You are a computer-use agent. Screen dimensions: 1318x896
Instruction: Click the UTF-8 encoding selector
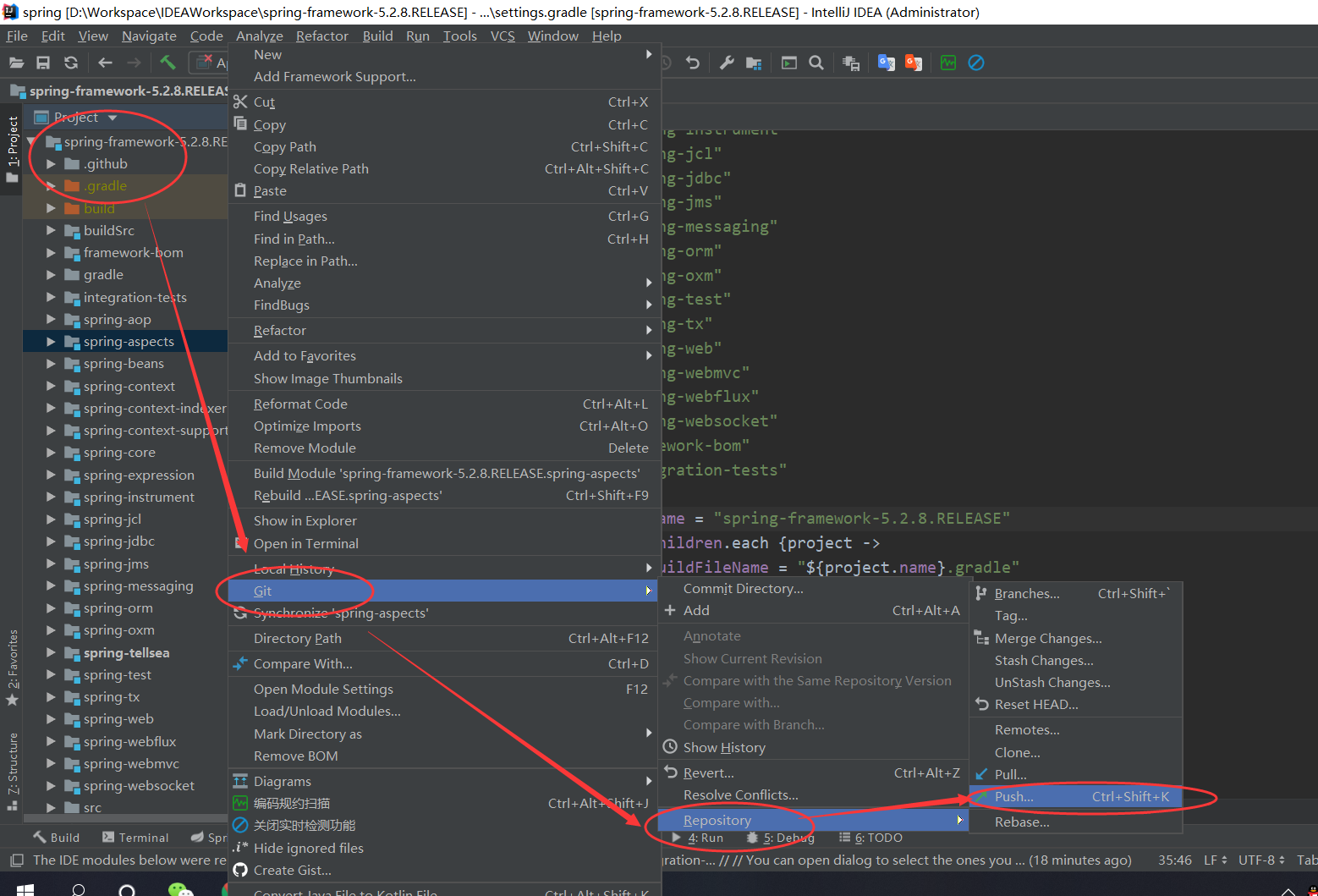pos(1260,860)
